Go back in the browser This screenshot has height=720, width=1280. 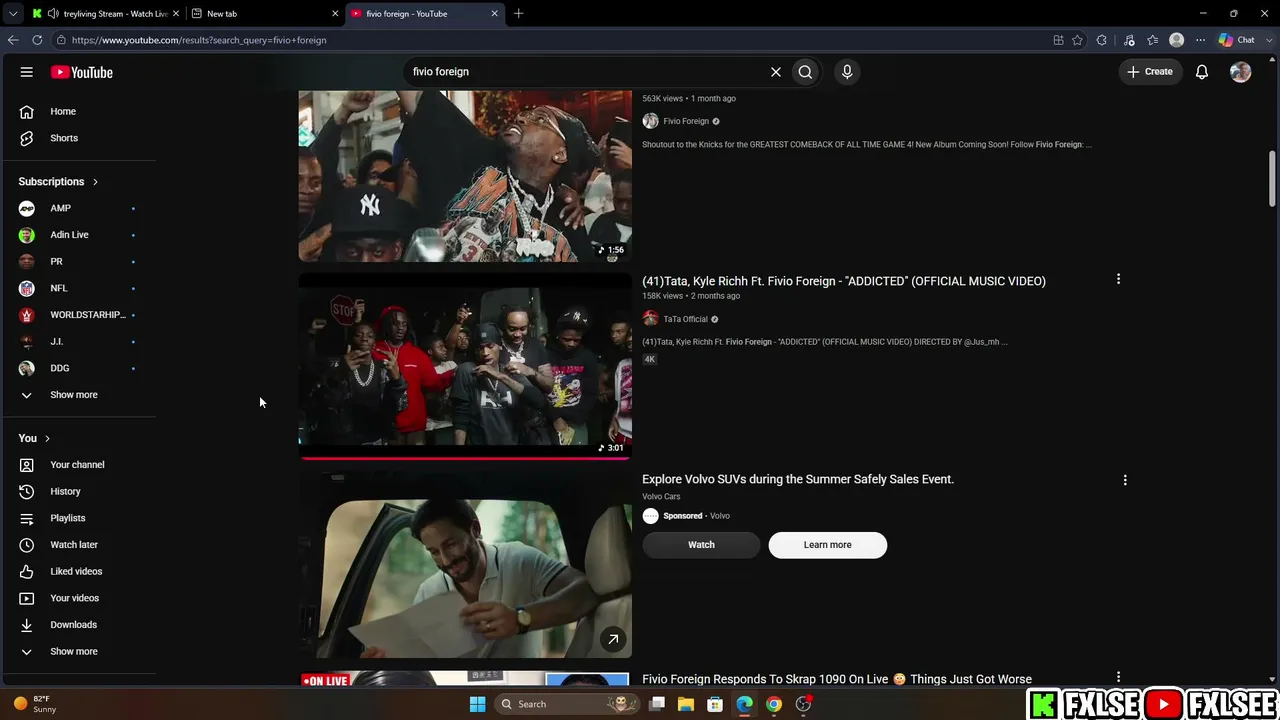(x=13, y=40)
